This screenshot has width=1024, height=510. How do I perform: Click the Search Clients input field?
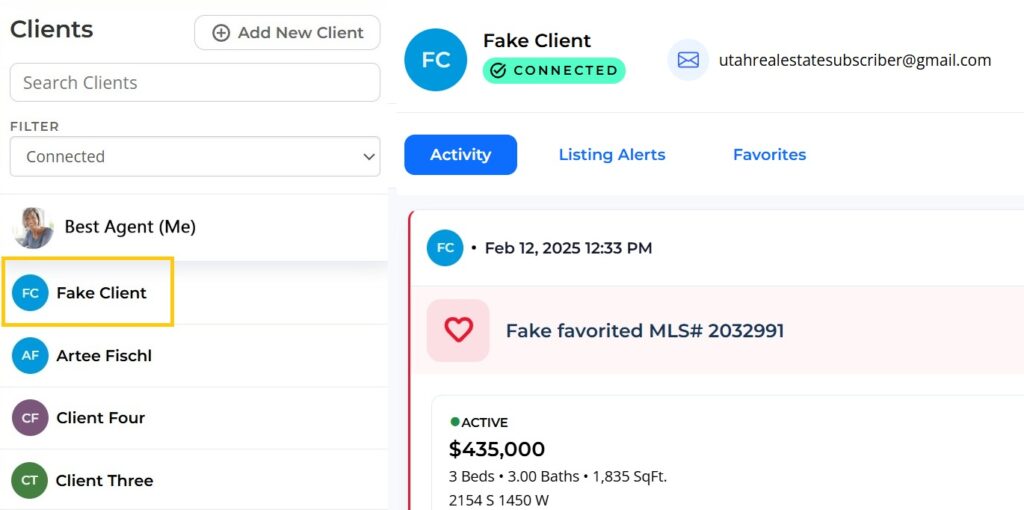195,83
